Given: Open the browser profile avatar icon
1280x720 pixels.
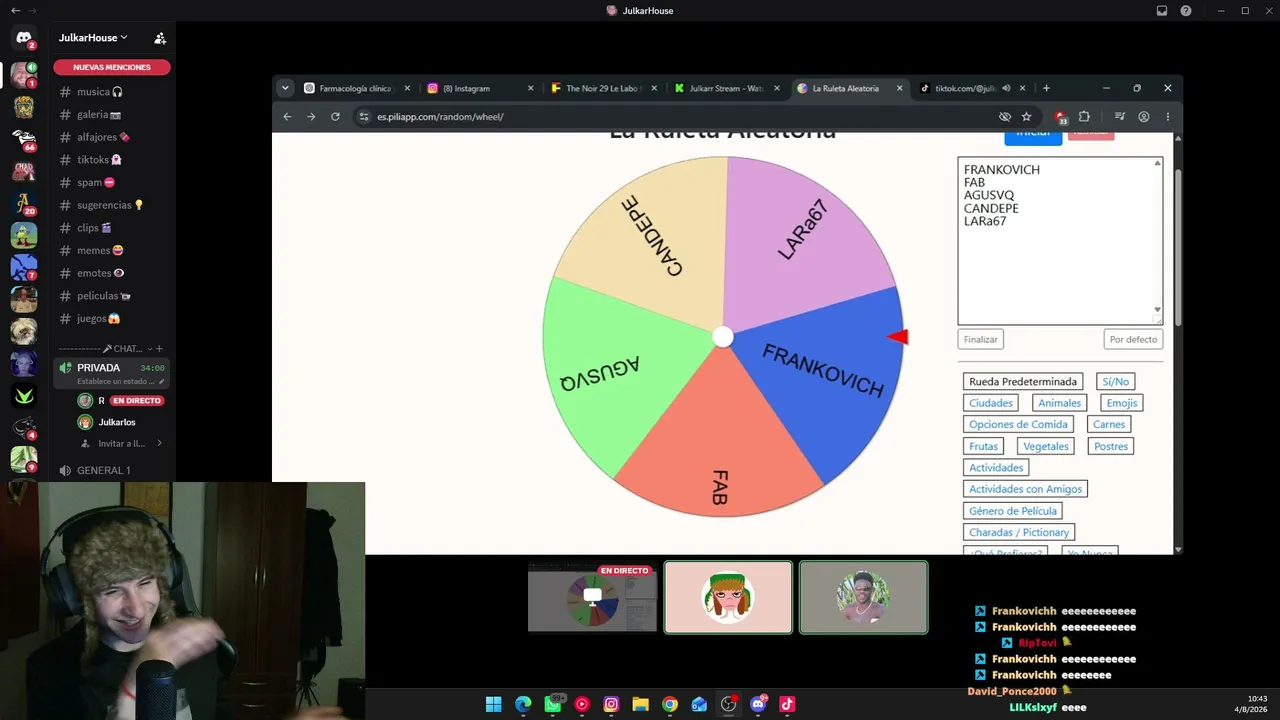Looking at the screenshot, I should point(1144,117).
